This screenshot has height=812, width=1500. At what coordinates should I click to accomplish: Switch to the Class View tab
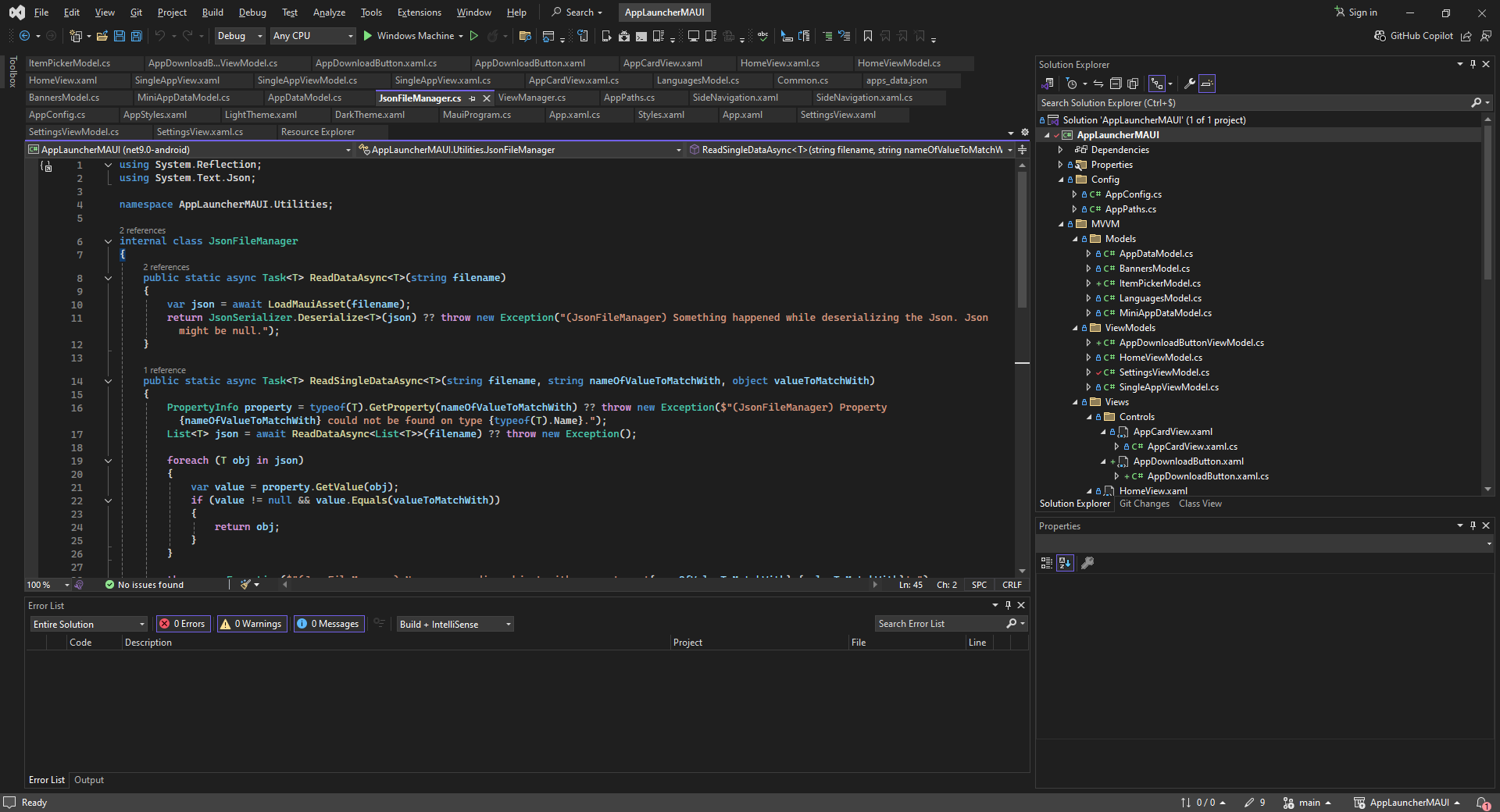pyautogui.click(x=1200, y=504)
